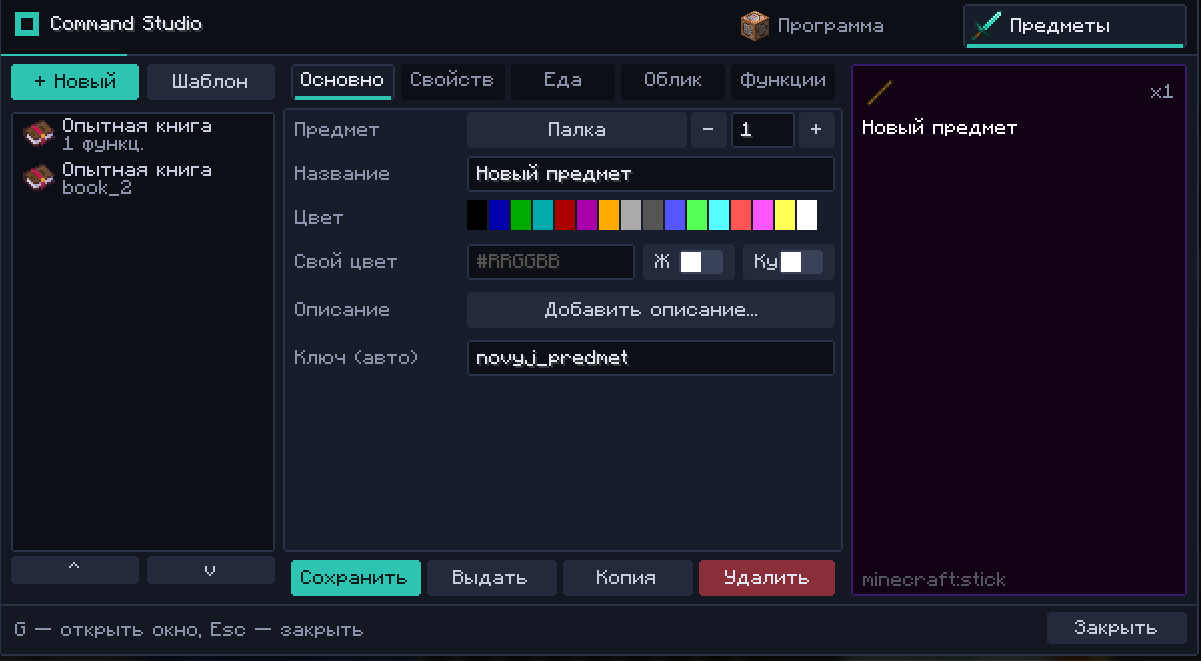This screenshot has width=1201, height=661.
Task: Move item up with ^ button
Action: pos(75,570)
